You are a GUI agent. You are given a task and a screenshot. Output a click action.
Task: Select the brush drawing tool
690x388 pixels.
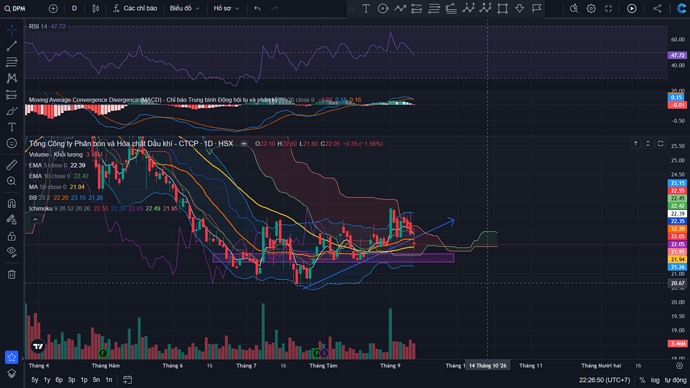12,111
